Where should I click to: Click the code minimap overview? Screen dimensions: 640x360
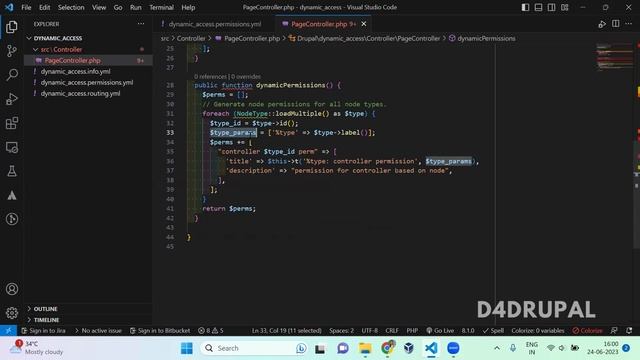click(x=614, y=57)
